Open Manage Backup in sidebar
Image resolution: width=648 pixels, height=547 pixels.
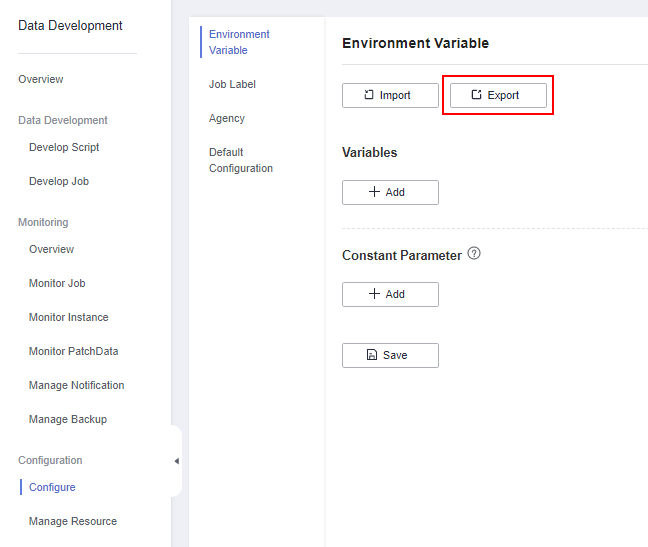(x=68, y=419)
